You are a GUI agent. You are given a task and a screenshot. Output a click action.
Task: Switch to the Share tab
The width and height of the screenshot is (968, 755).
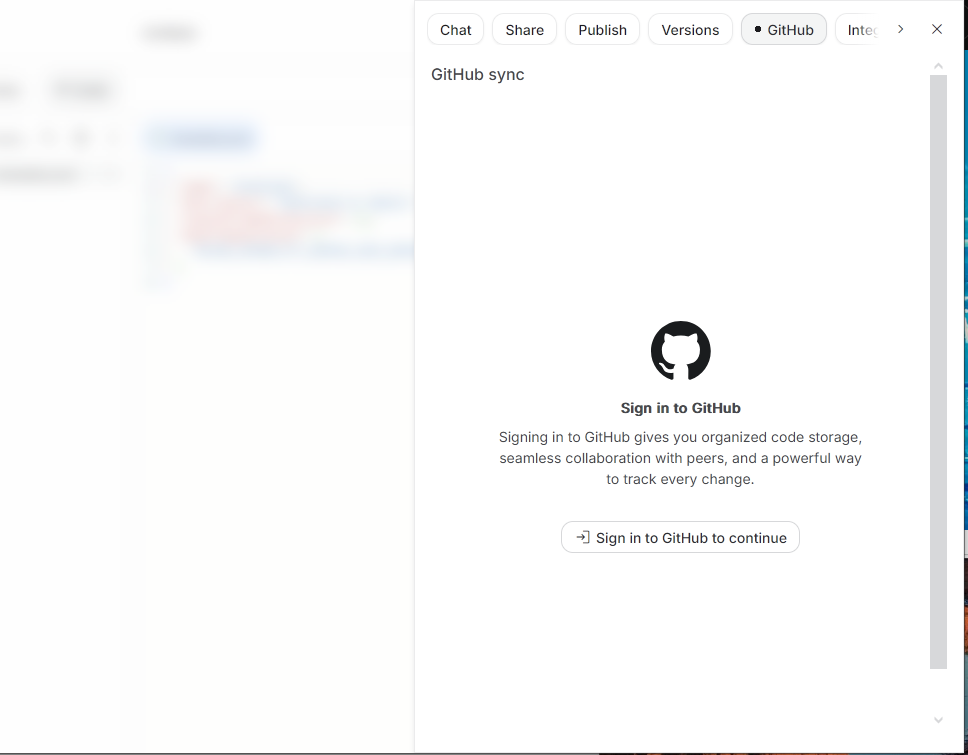point(524,30)
